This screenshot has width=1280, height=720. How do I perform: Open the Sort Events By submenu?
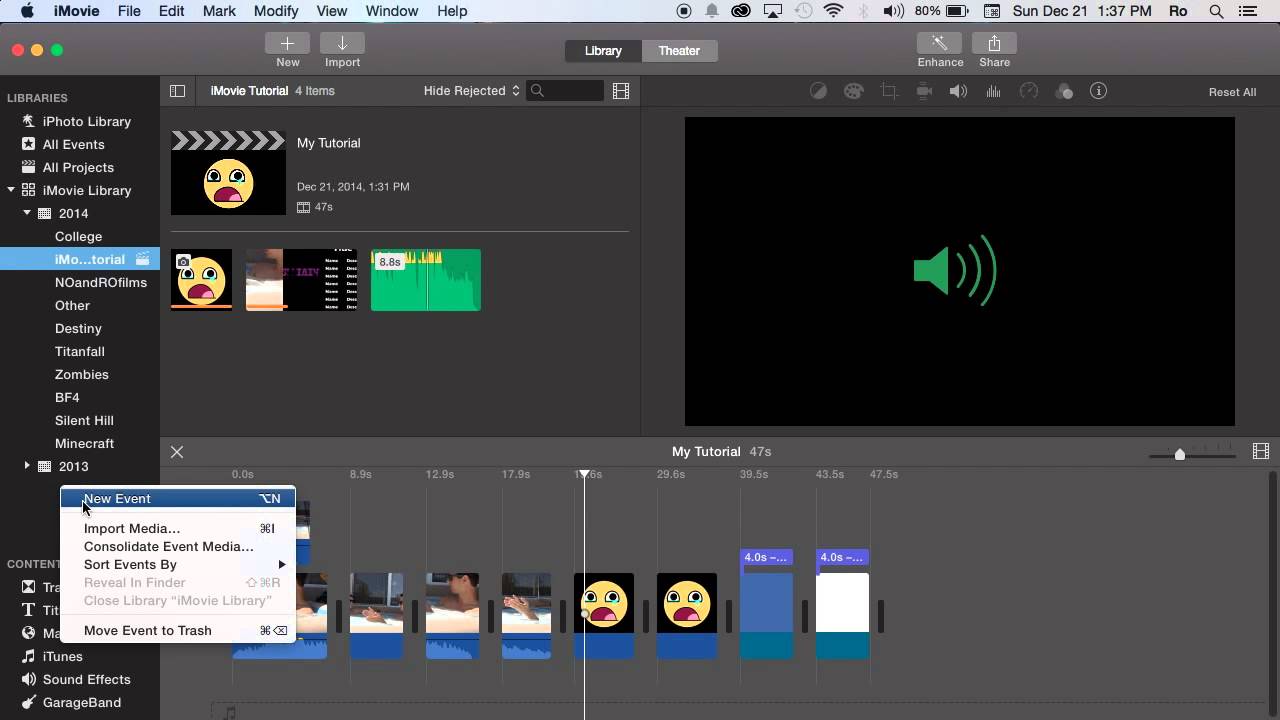click(178, 564)
